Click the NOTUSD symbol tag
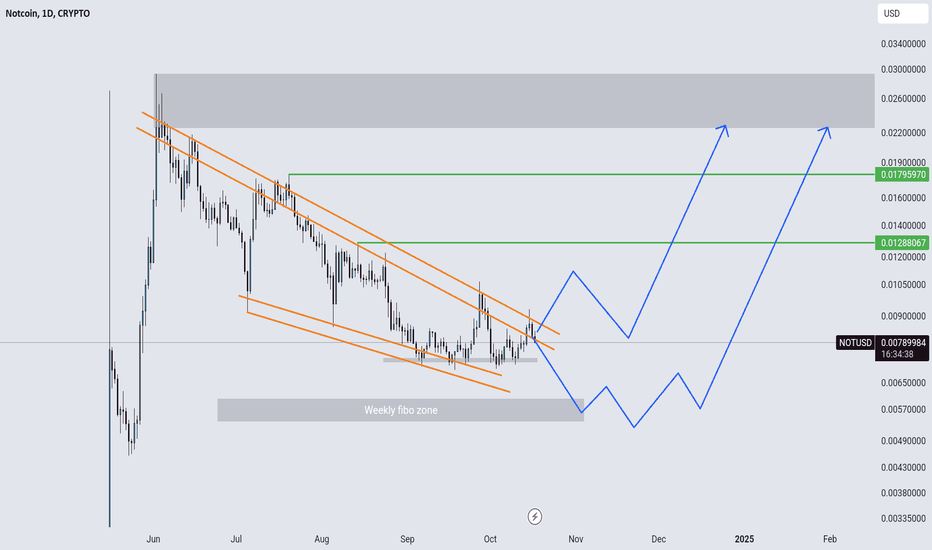Viewport: 932px width, 550px height. click(855, 342)
